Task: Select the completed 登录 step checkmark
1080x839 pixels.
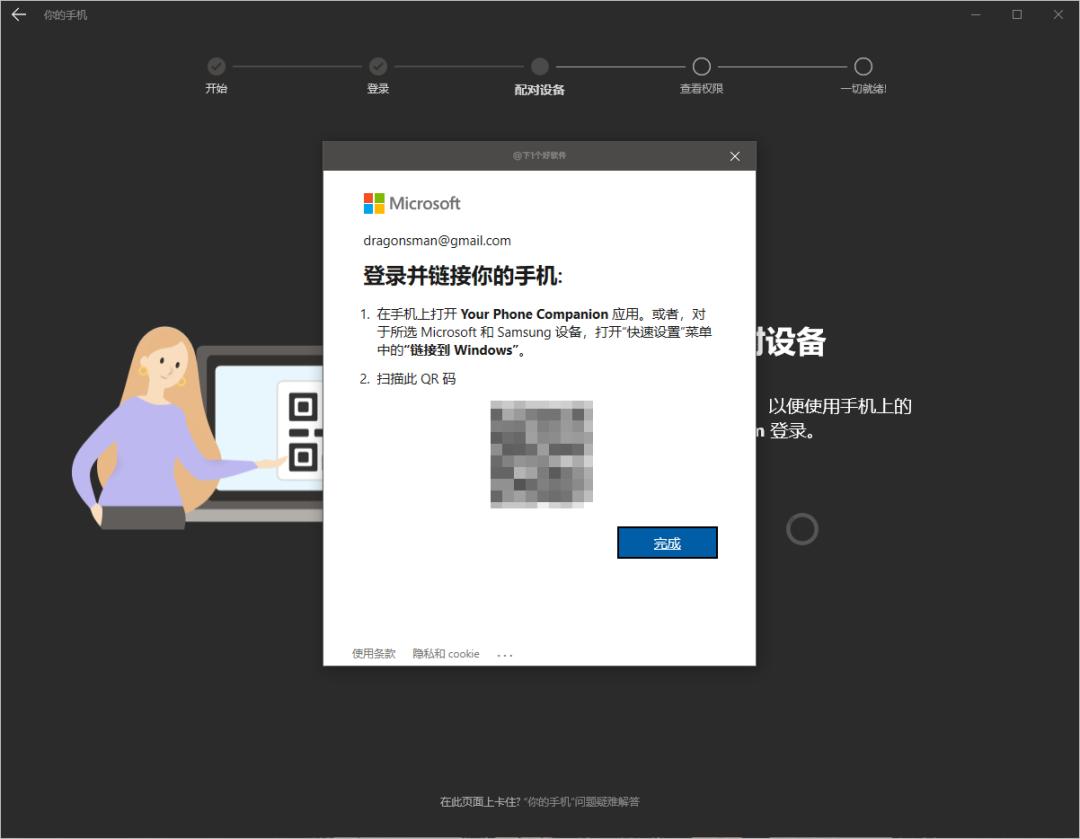Action: coord(378,68)
